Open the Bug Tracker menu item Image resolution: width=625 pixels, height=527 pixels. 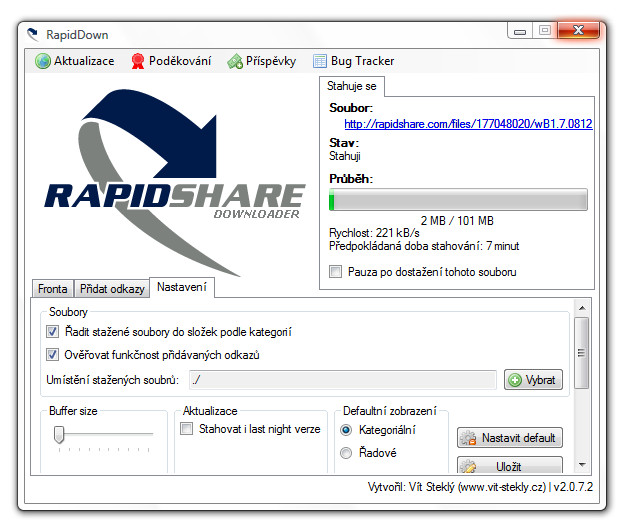tap(354, 61)
